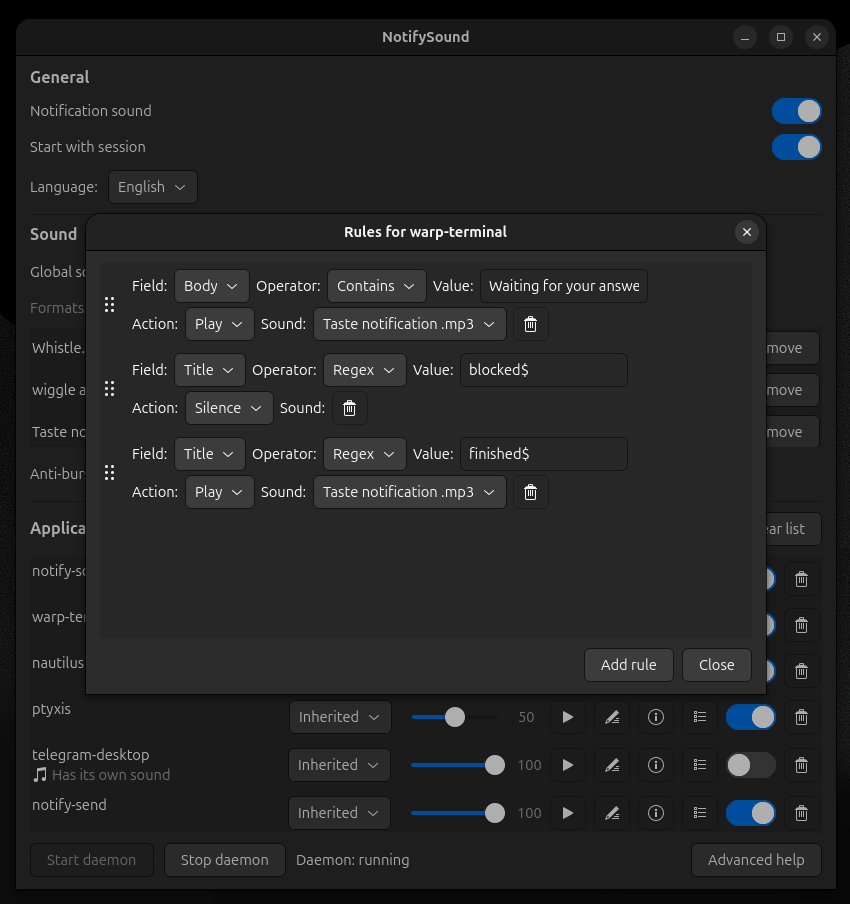Open the Sound dropdown of the Body rule
This screenshot has width=850, height=904.
[409, 324]
